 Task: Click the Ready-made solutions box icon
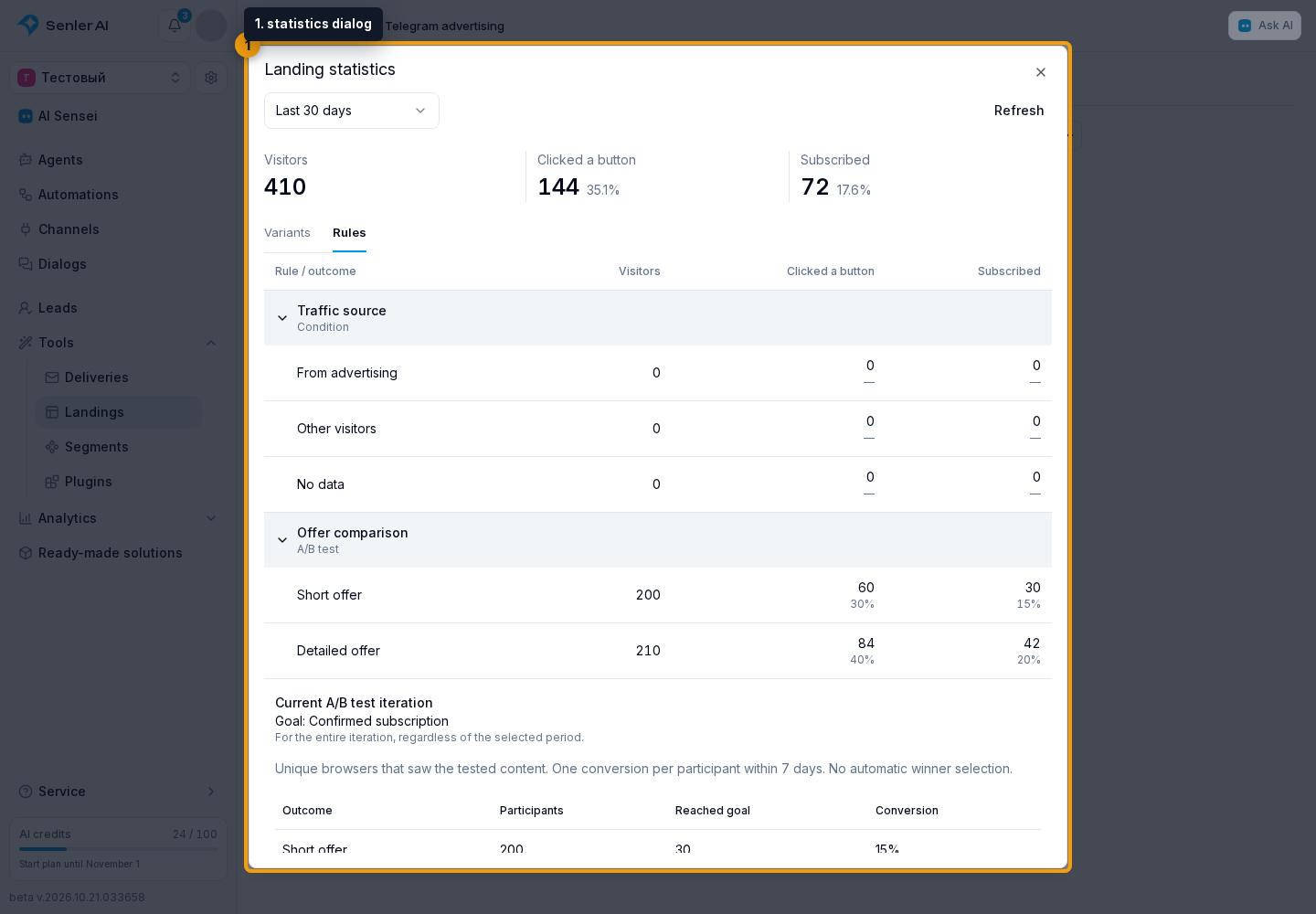click(26, 553)
